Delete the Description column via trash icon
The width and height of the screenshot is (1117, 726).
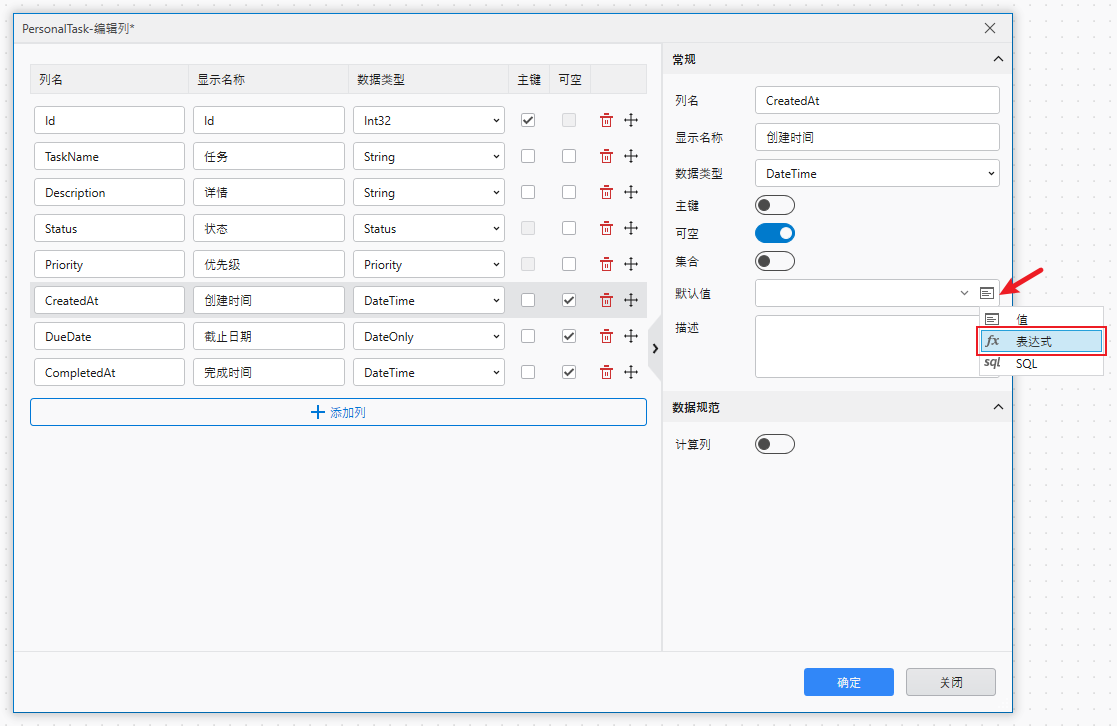tap(606, 191)
